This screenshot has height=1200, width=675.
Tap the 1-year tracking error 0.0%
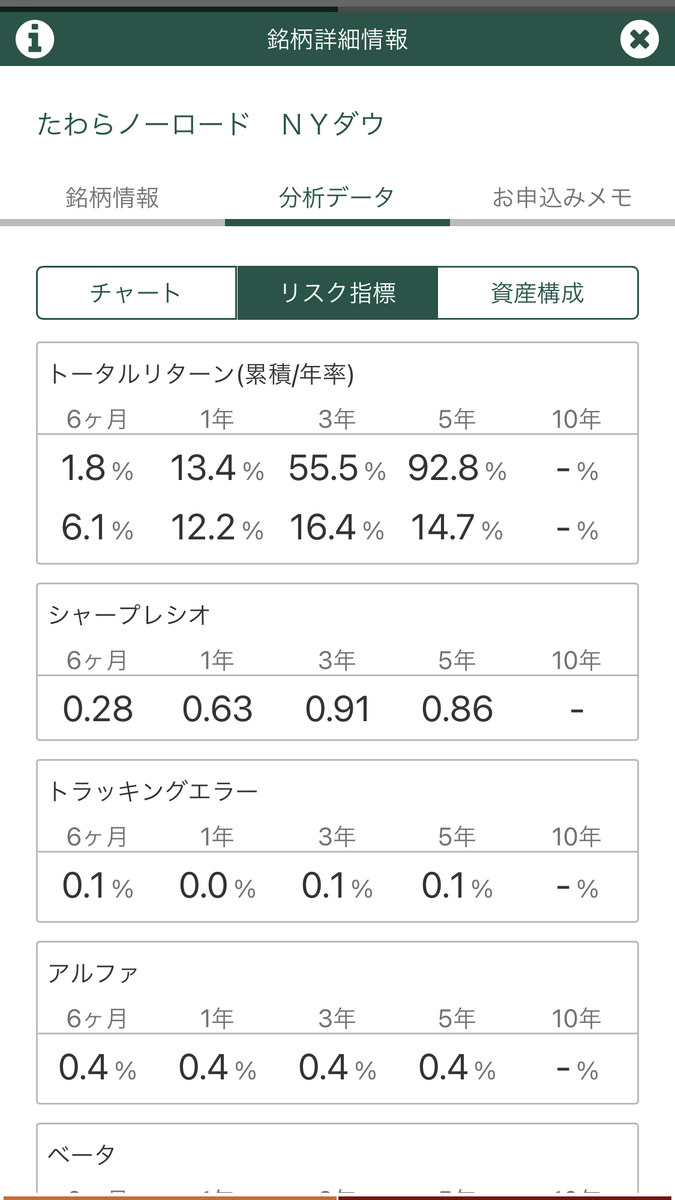click(218, 886)
